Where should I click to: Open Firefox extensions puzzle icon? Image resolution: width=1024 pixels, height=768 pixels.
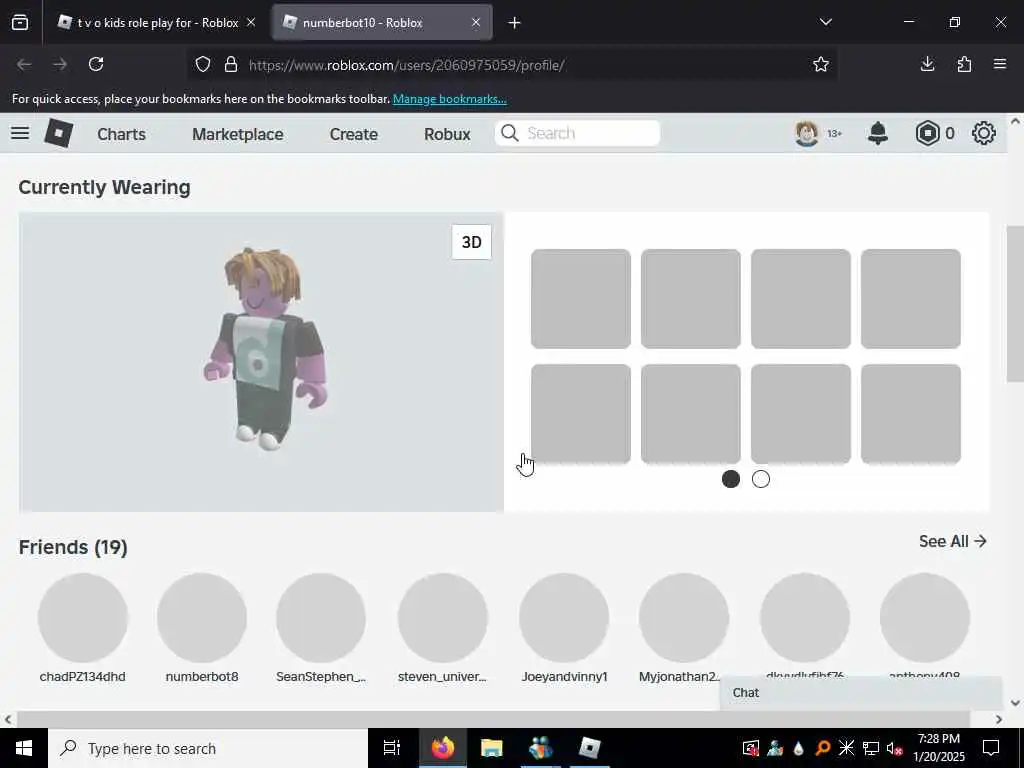(964, 64)
